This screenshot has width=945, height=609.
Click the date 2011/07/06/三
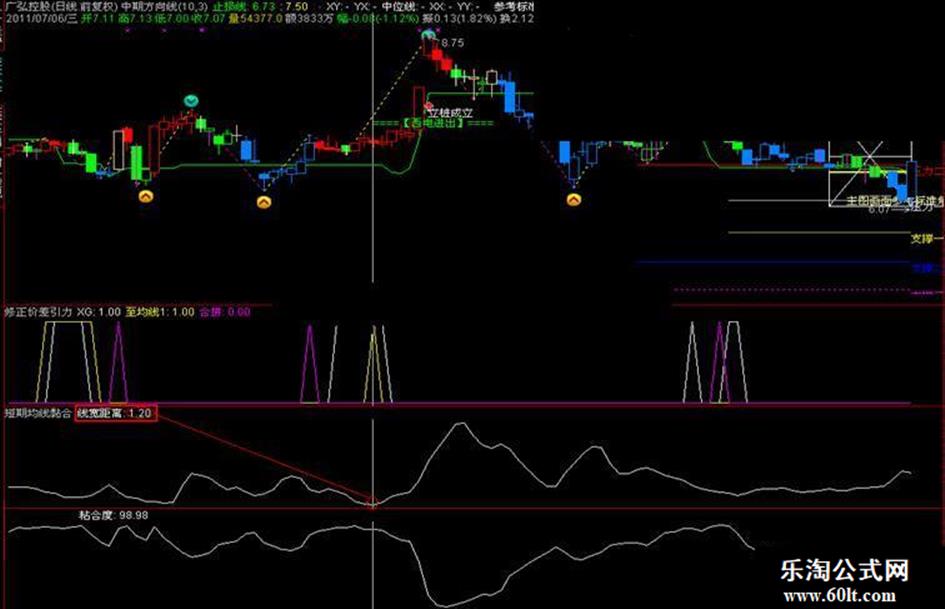tap(42, 18)
